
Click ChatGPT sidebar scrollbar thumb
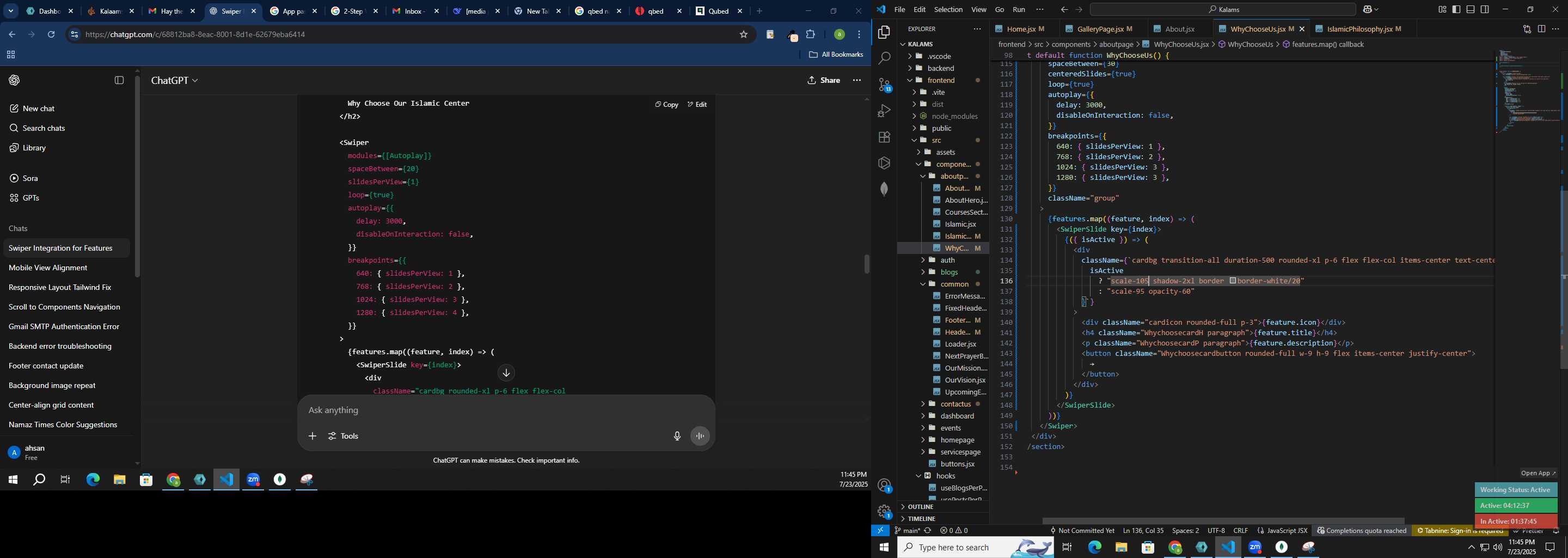[138, 177]
